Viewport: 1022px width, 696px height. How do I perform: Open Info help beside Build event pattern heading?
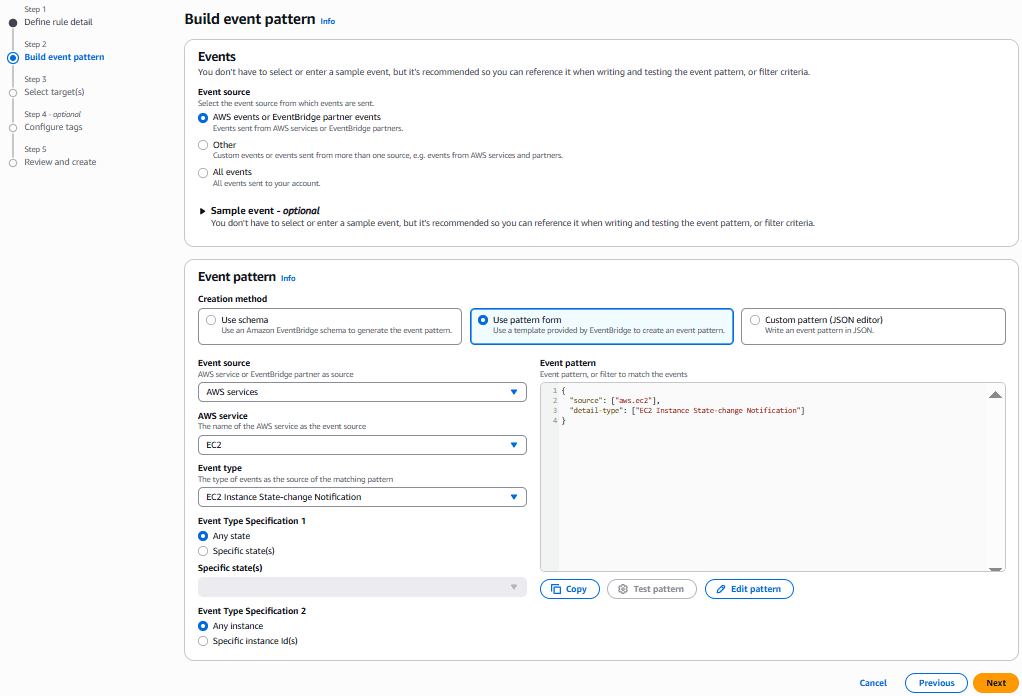pyautogui.click(x=328, y=20)
